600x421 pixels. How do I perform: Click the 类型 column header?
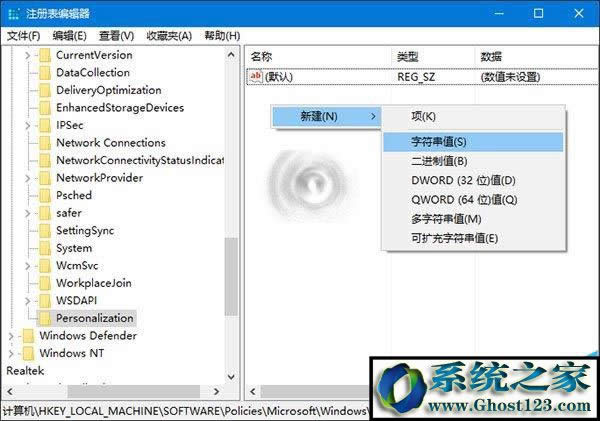(x=407, y=56)
